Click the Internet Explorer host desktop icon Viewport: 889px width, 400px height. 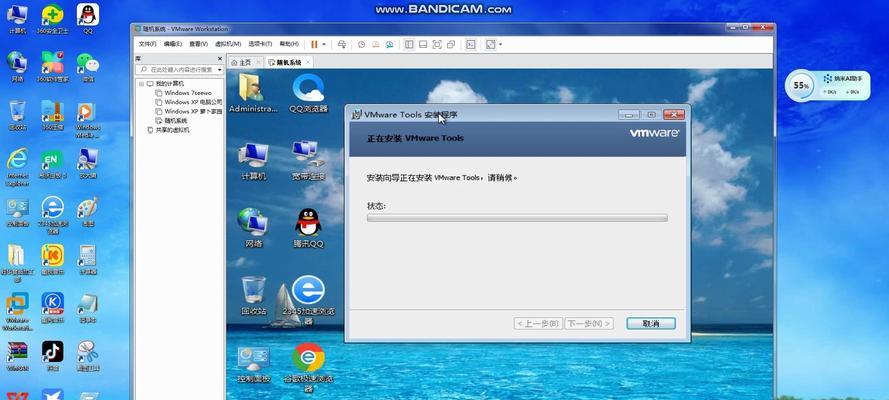pyautogui.click(x=18, y=167)
